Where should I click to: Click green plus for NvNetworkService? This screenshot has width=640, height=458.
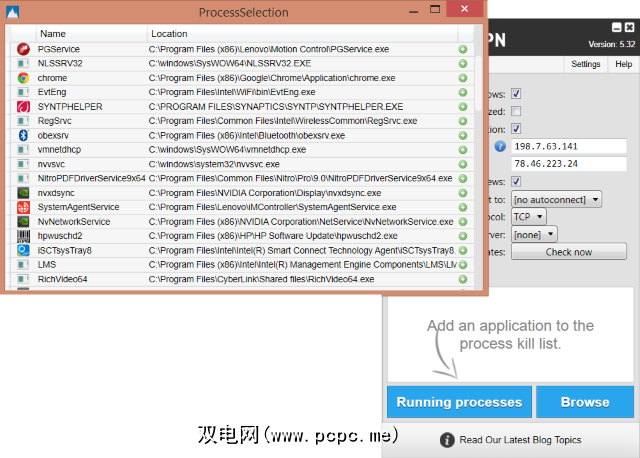click(x=462, y=222)
